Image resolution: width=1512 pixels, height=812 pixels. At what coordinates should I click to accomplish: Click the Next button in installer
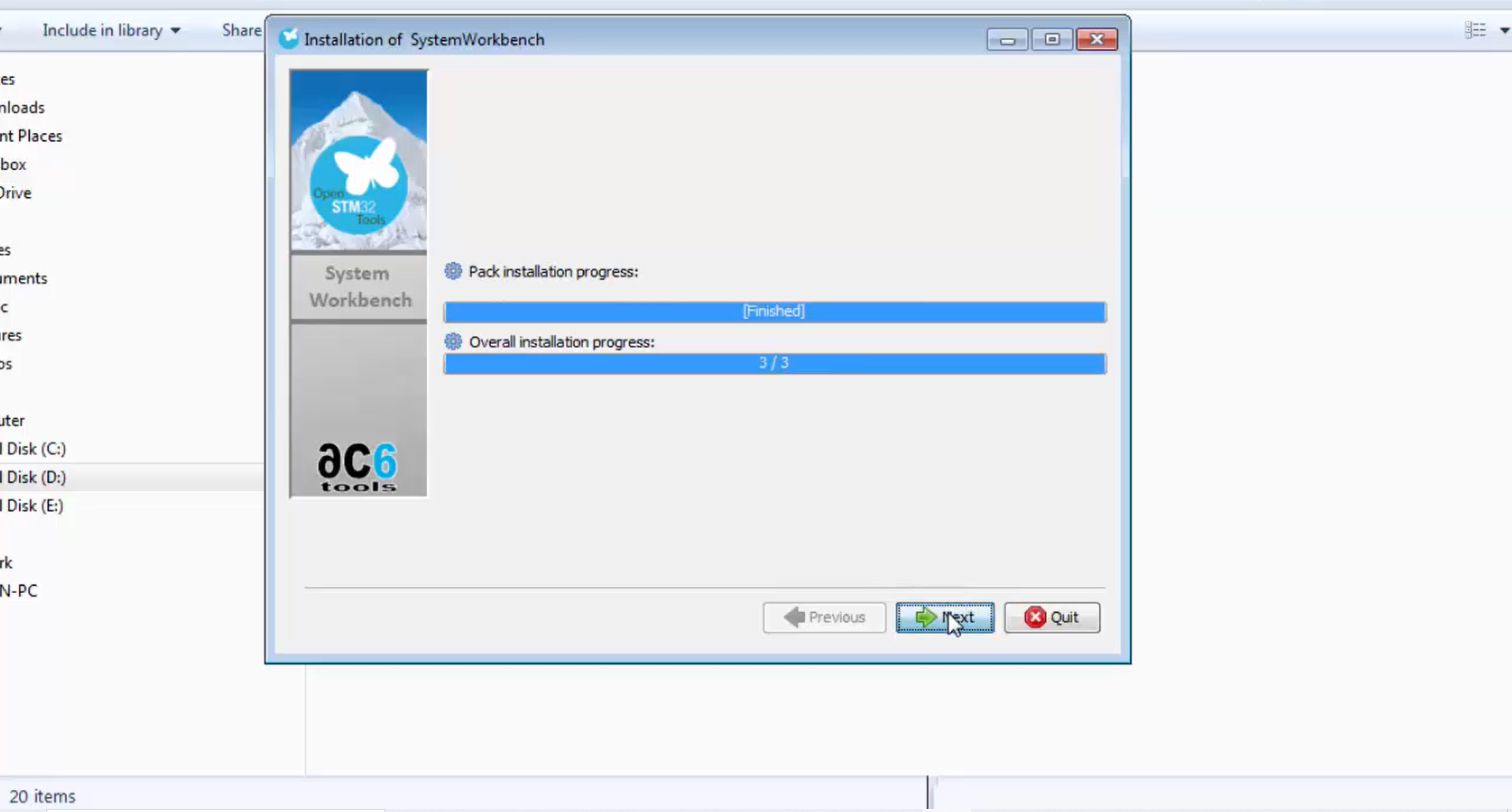[945, 617]
